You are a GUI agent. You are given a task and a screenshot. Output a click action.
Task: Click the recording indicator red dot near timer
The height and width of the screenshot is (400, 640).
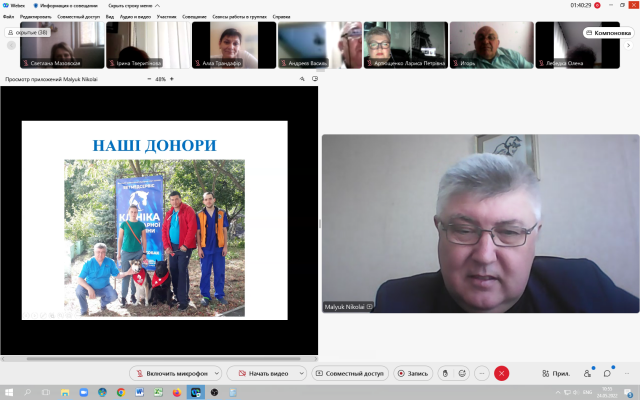point(597,5)
